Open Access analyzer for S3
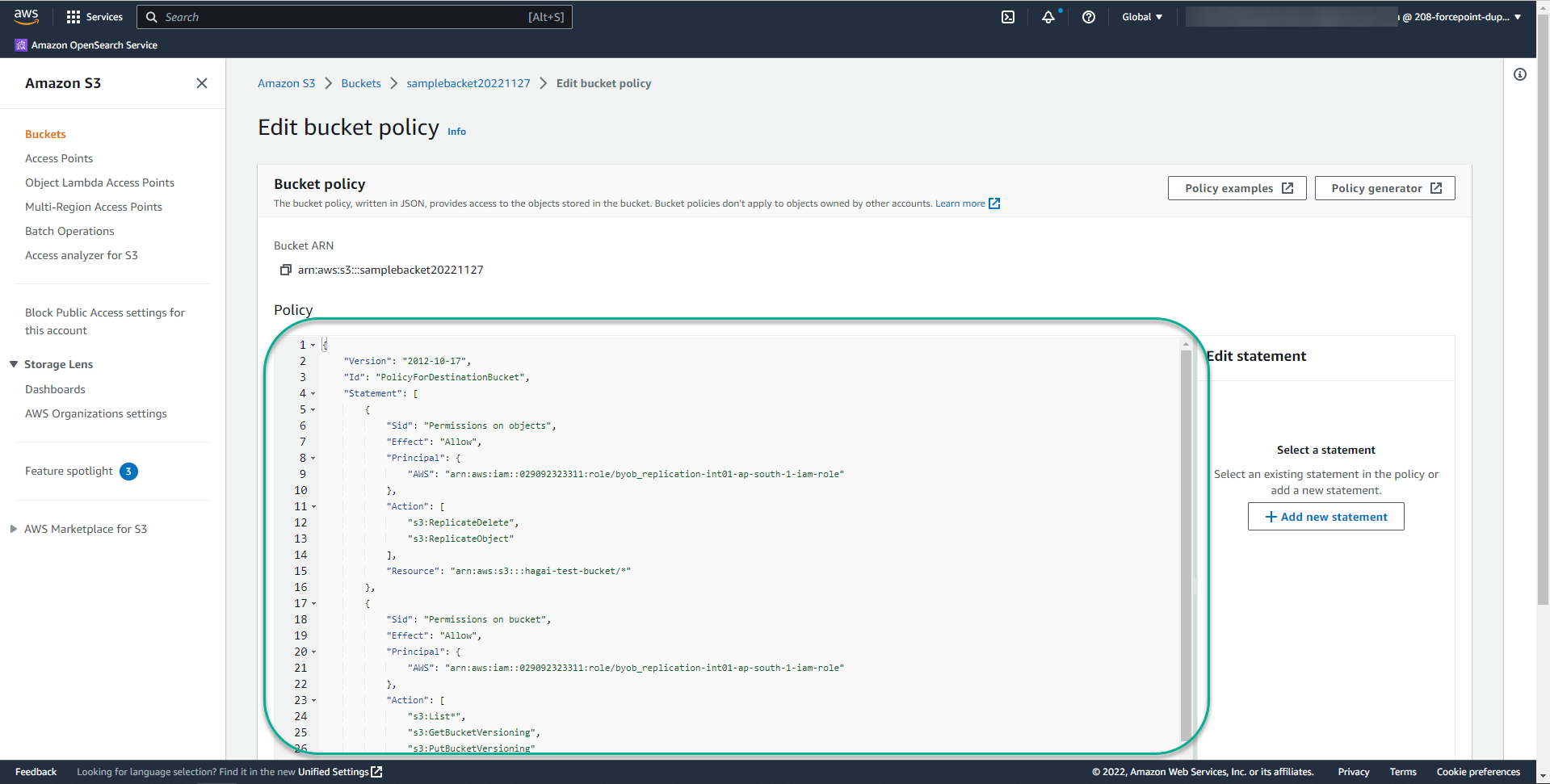 pos(82,255)
